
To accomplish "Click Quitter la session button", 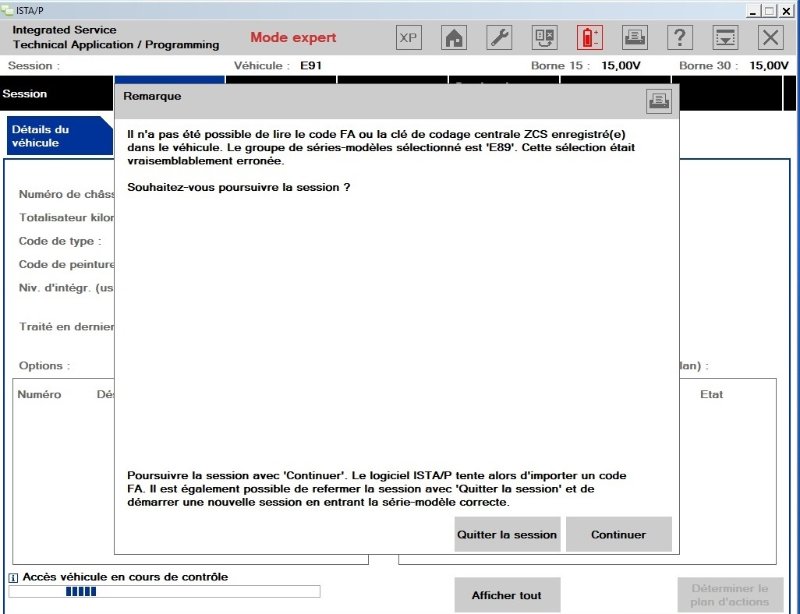I will pyautogui.click(x=507, y=534).
